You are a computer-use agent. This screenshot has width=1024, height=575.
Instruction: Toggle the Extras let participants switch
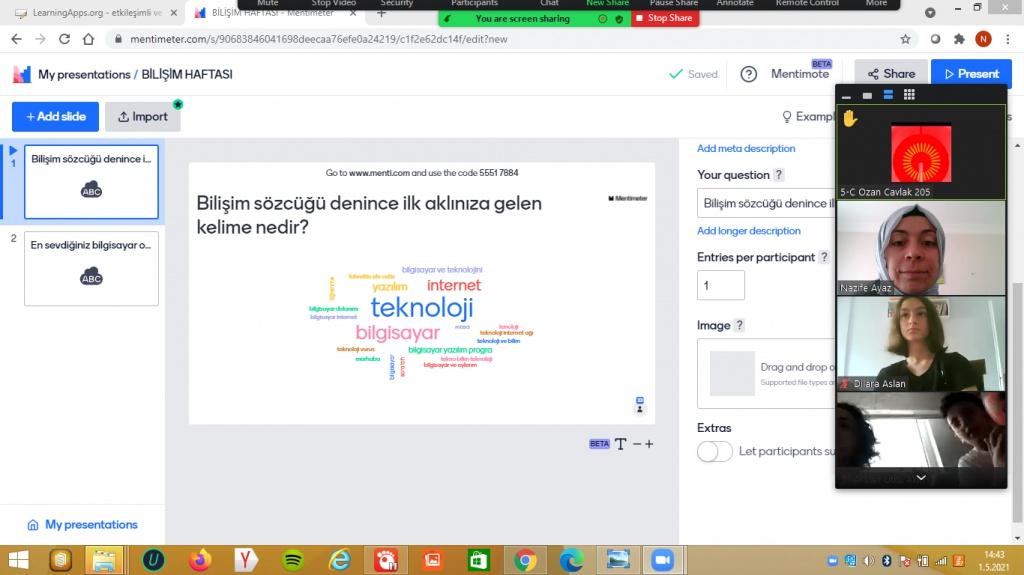(714, 451)
